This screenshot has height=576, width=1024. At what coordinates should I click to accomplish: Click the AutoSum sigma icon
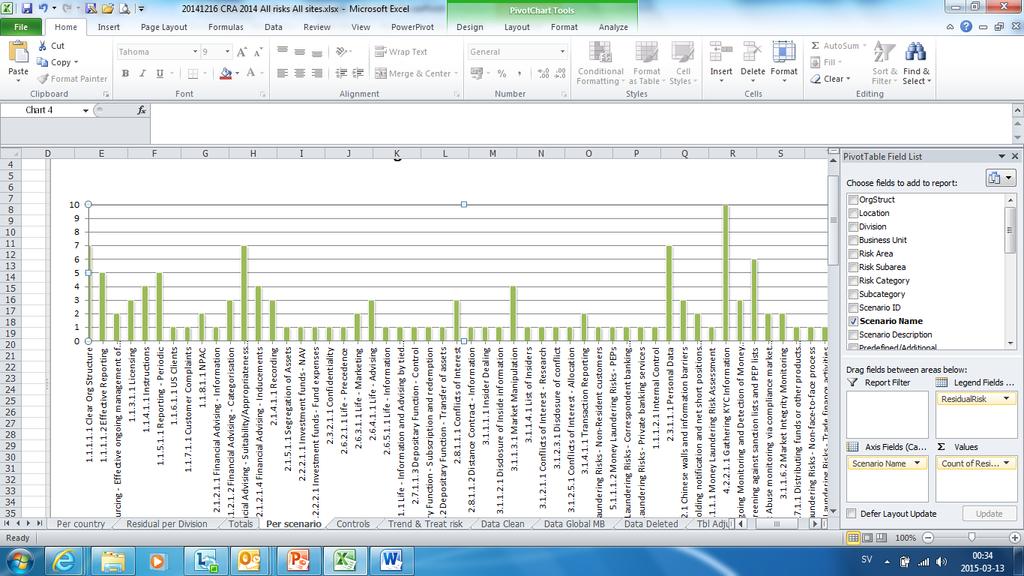[x=815, y=46]
